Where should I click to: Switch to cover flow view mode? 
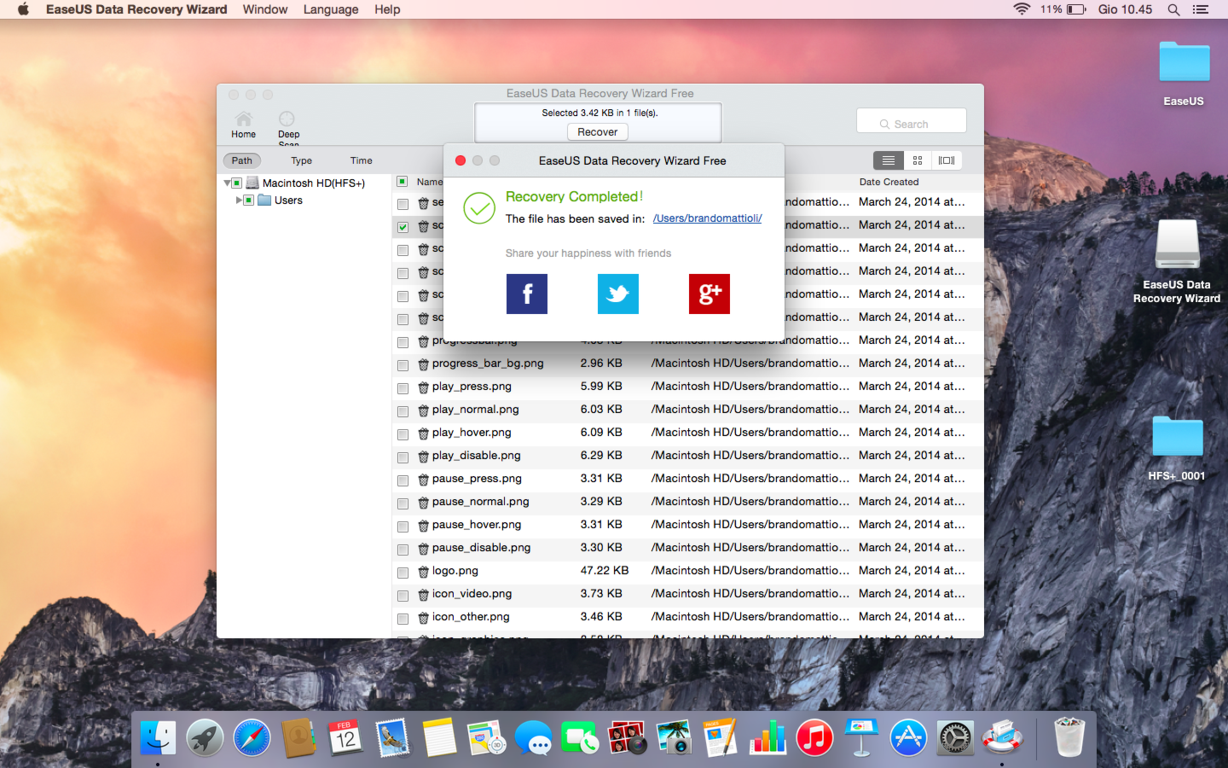[946, 160]
